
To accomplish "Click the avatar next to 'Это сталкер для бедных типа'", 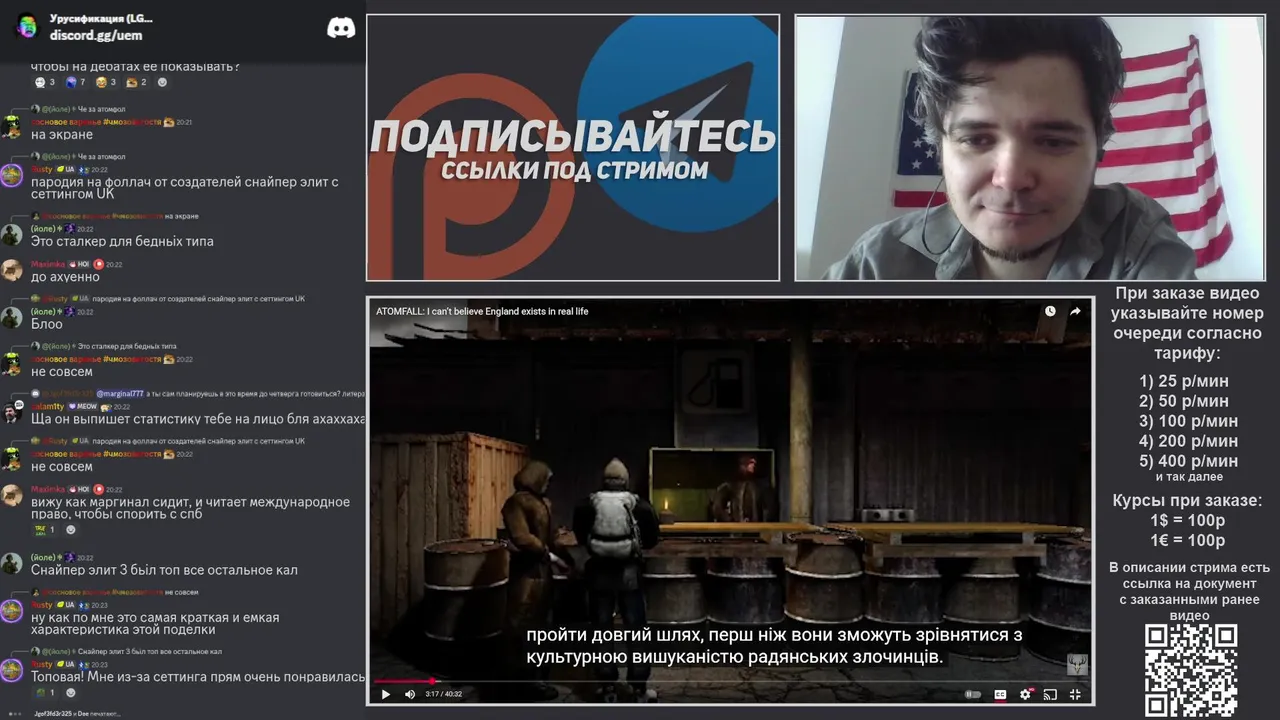I will pyautogui.click(x=11, y=235).
